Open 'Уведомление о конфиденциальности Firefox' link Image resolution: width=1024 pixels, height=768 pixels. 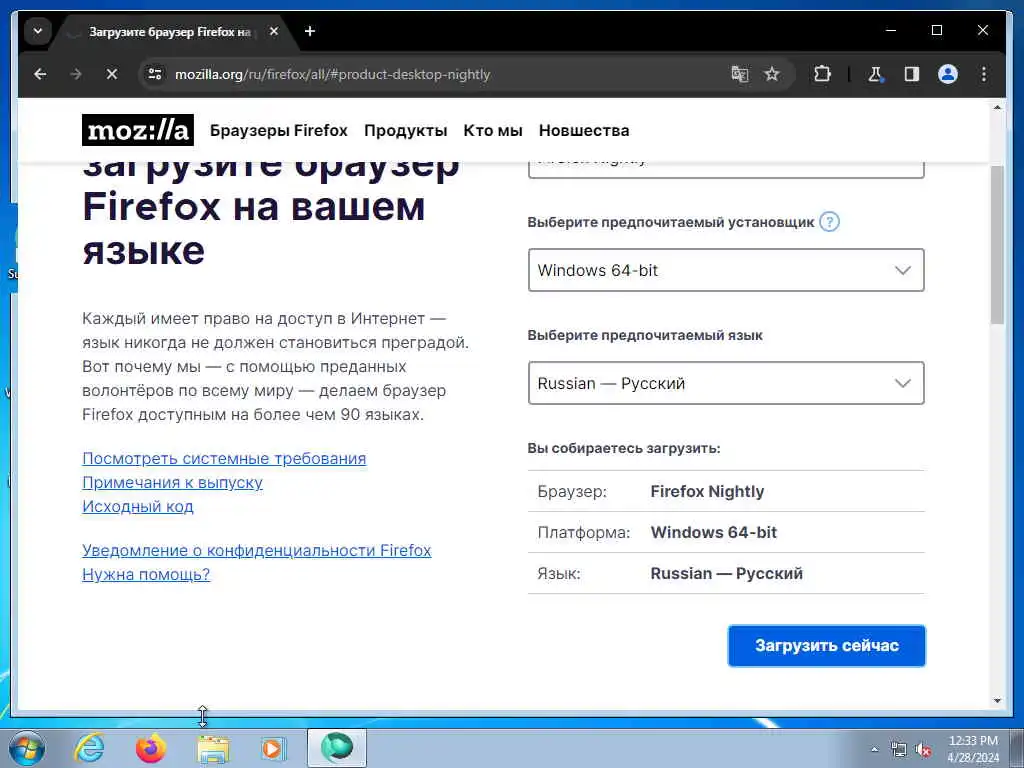click(257, 551)
